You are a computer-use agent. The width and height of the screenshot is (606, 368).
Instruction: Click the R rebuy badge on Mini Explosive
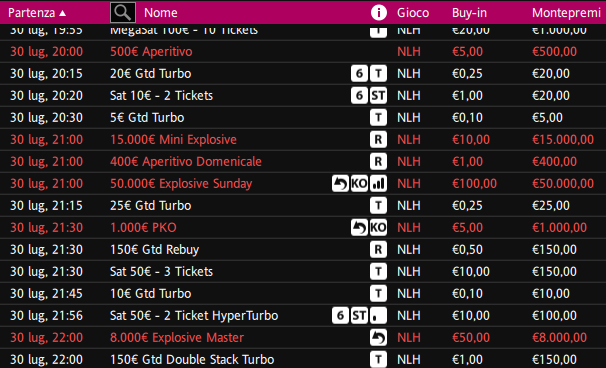click(378, 140)
